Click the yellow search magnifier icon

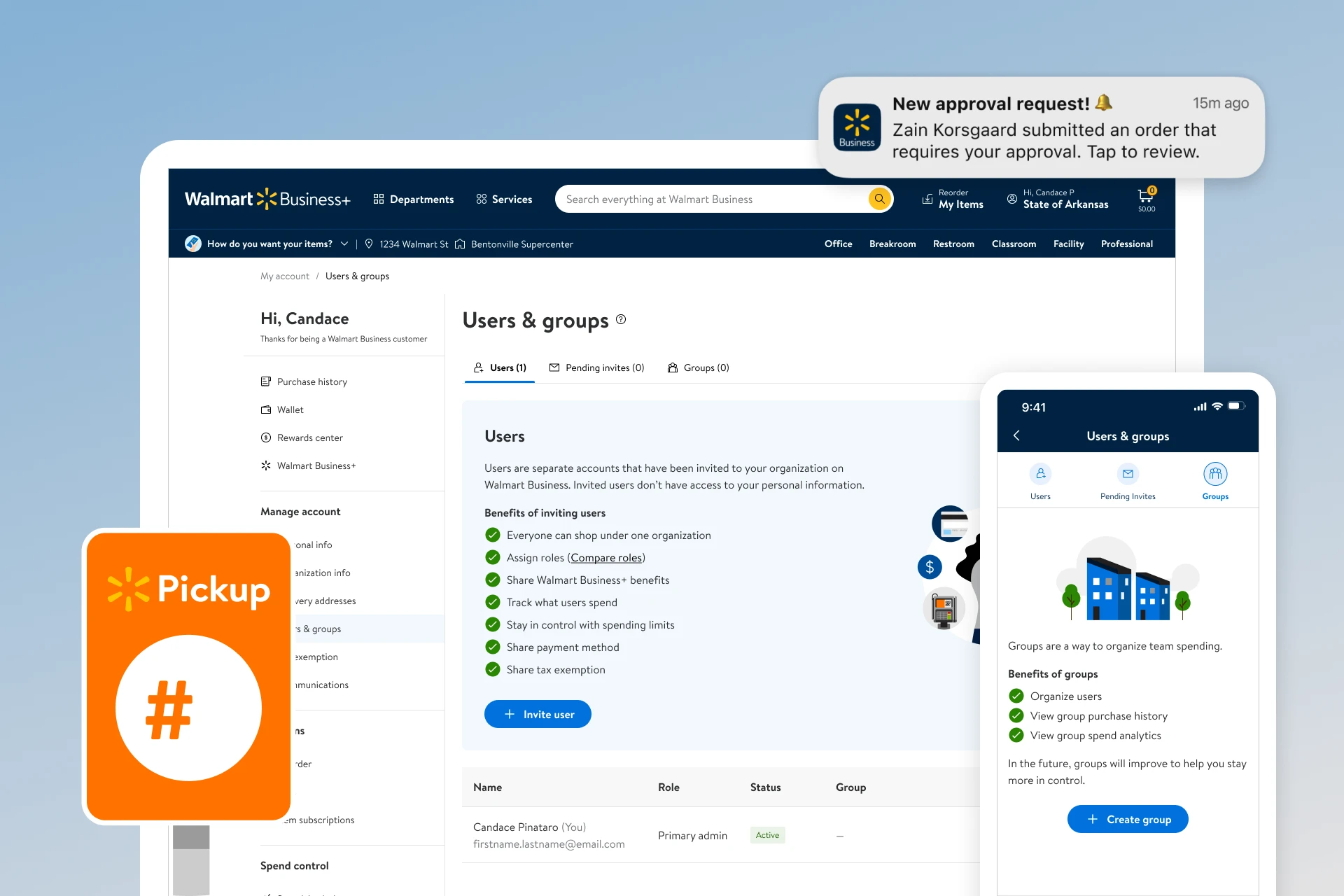click(879, 199)
